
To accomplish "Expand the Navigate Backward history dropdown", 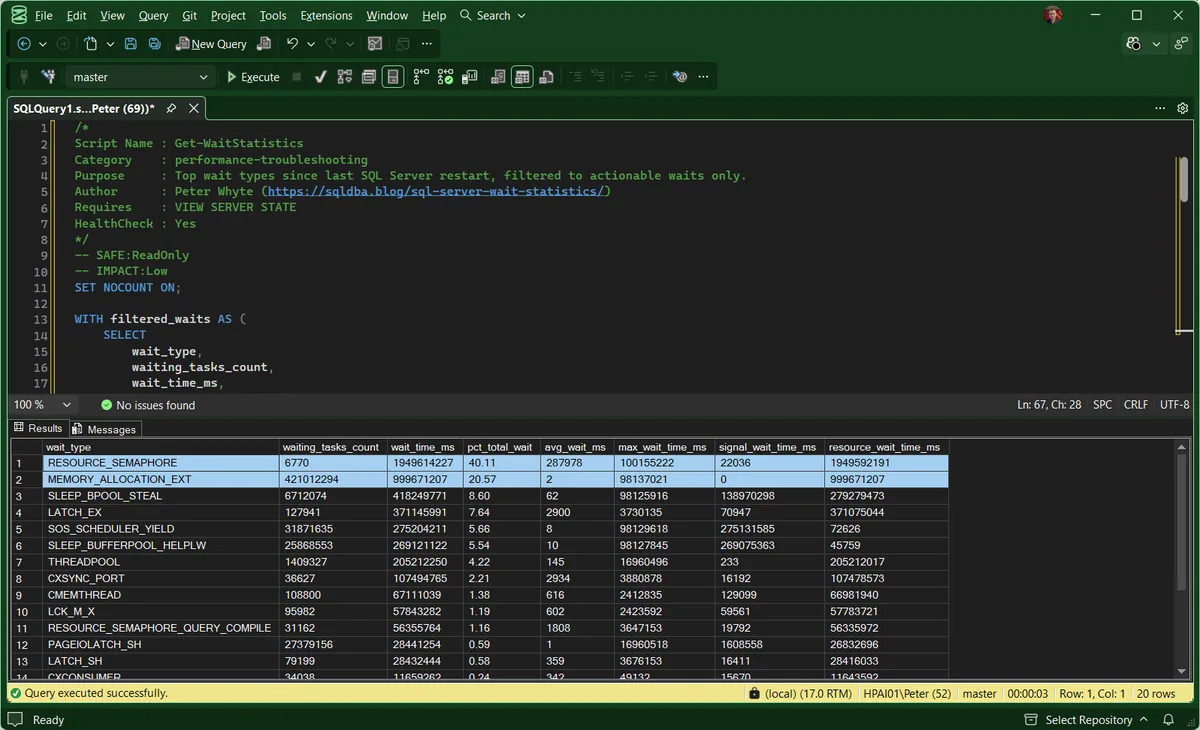I will coord(42,44).
